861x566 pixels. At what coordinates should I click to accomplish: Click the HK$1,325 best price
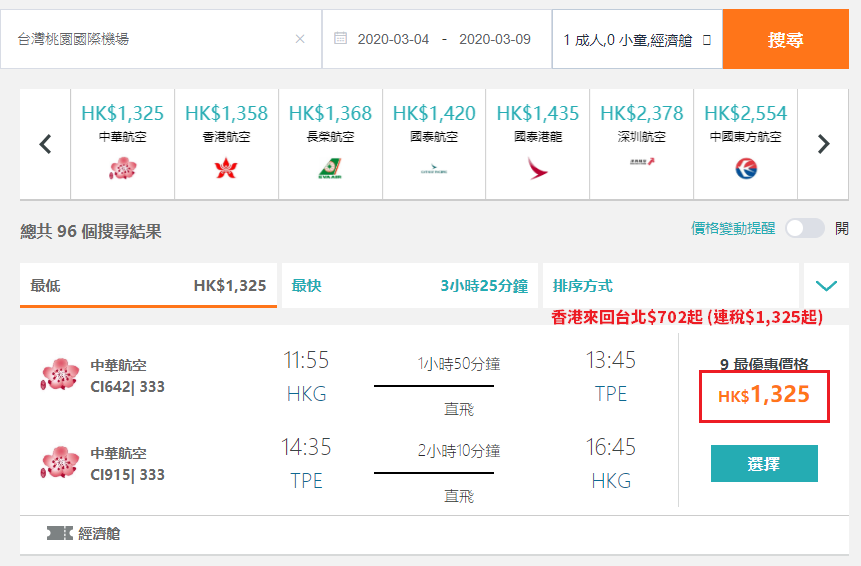coord(764,395)
